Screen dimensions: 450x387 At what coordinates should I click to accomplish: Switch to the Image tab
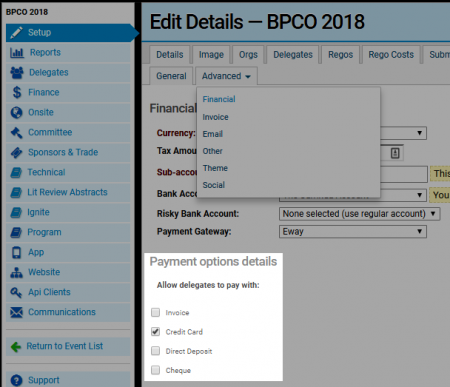211,55
